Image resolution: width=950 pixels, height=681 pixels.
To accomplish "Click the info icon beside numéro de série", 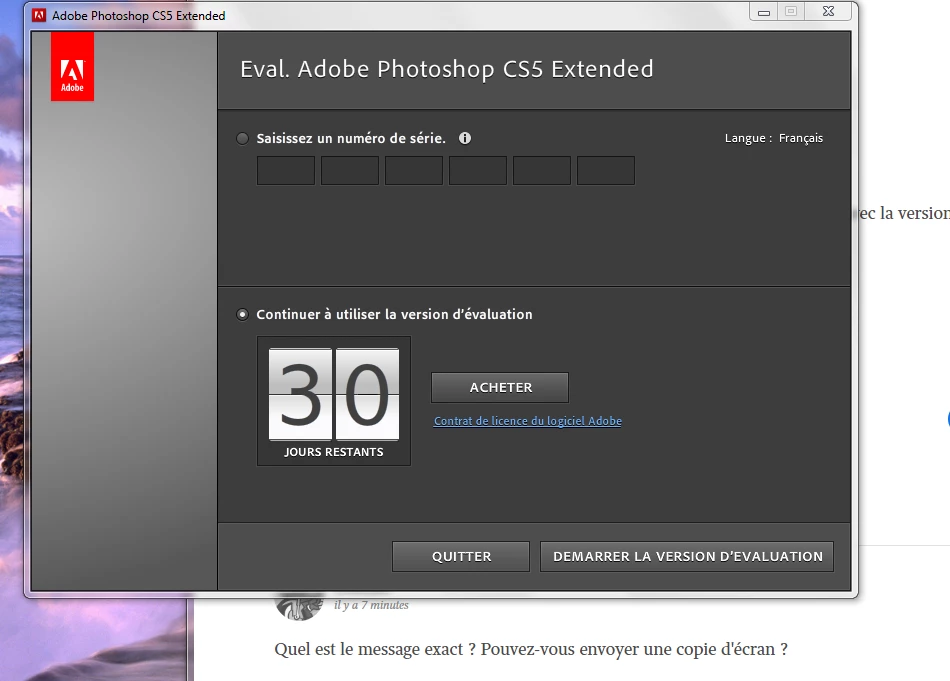I will (x=465, y=138).
